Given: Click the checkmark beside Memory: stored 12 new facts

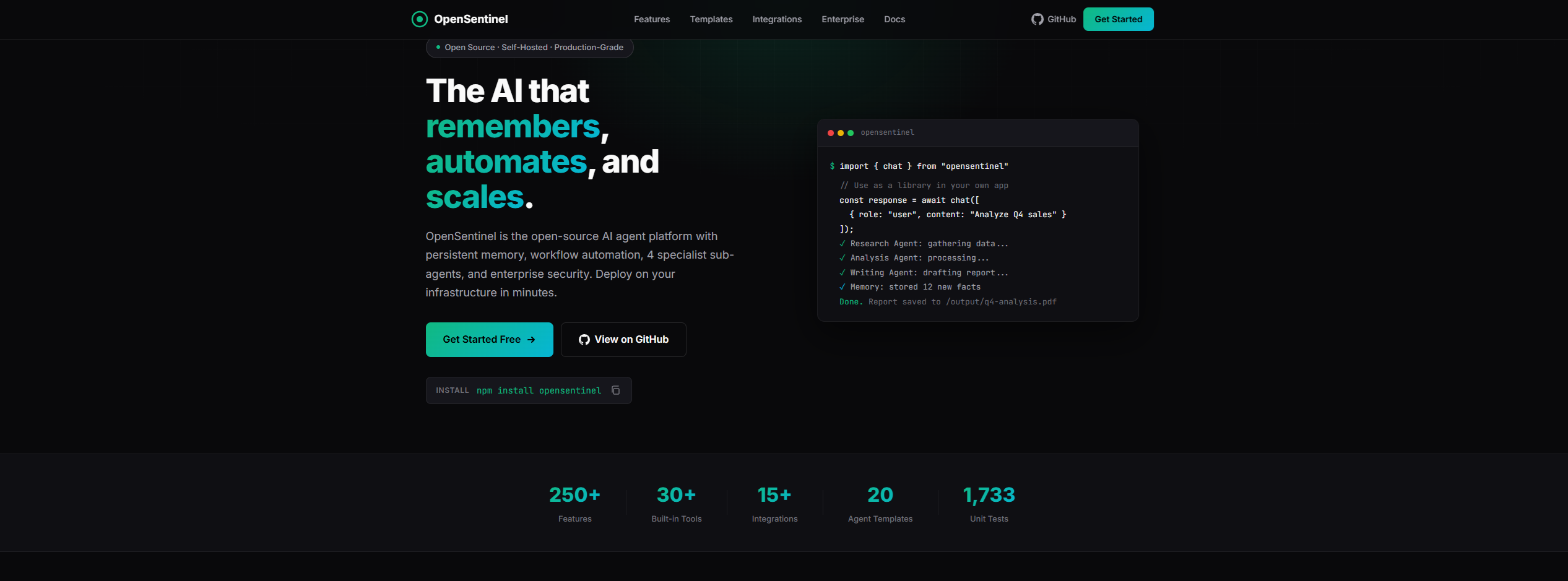Looking at the screenshot, I should 842,286.
